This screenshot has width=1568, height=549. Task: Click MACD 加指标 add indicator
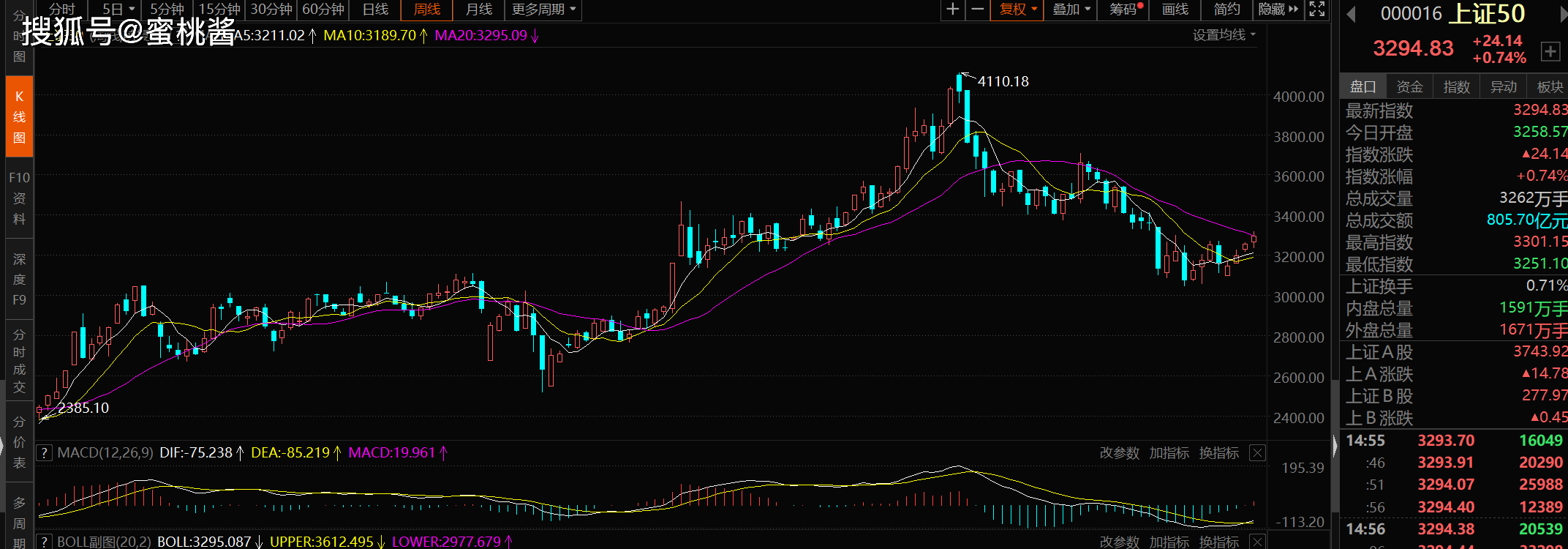click(x=1169, y=453)
